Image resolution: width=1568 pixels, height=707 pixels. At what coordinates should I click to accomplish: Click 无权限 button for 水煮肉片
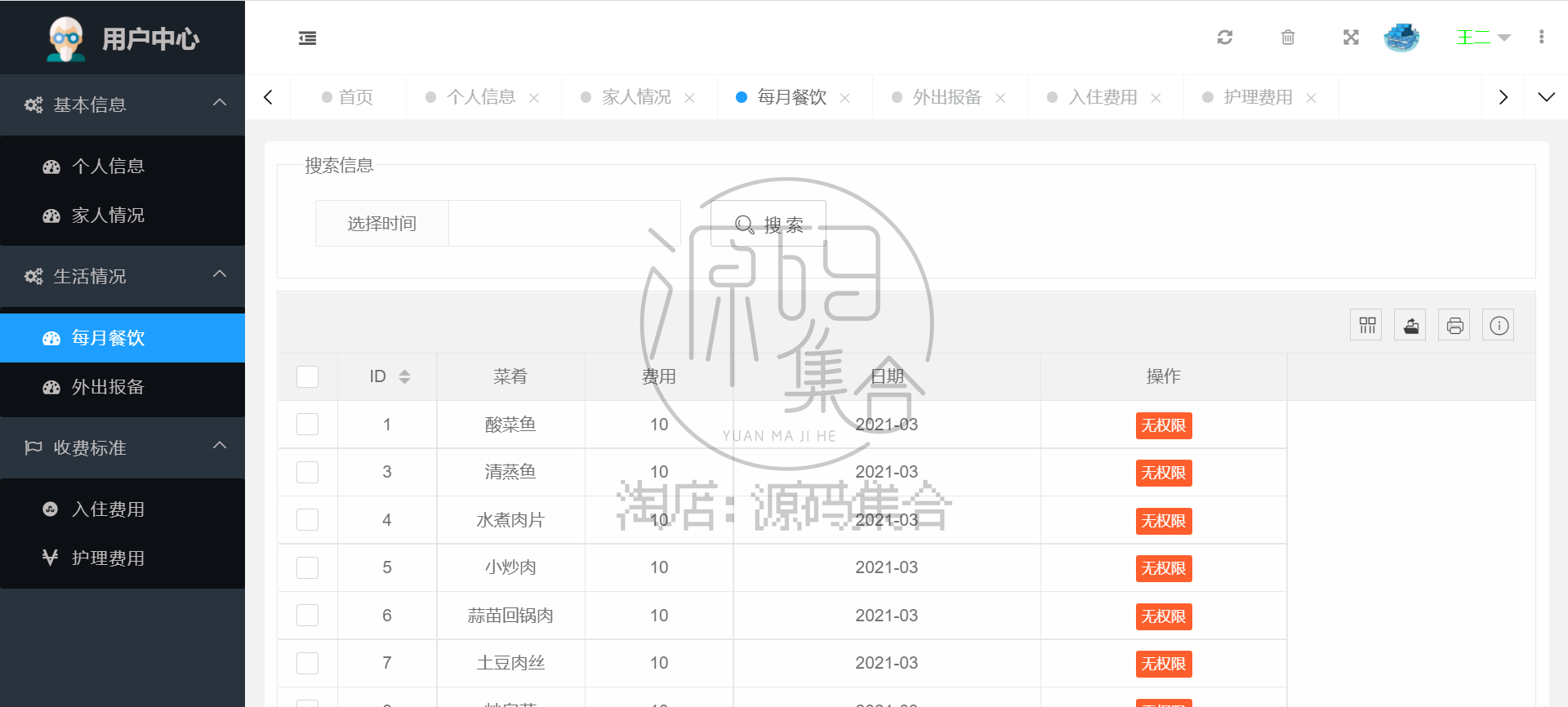click(x=1164, y=521)
